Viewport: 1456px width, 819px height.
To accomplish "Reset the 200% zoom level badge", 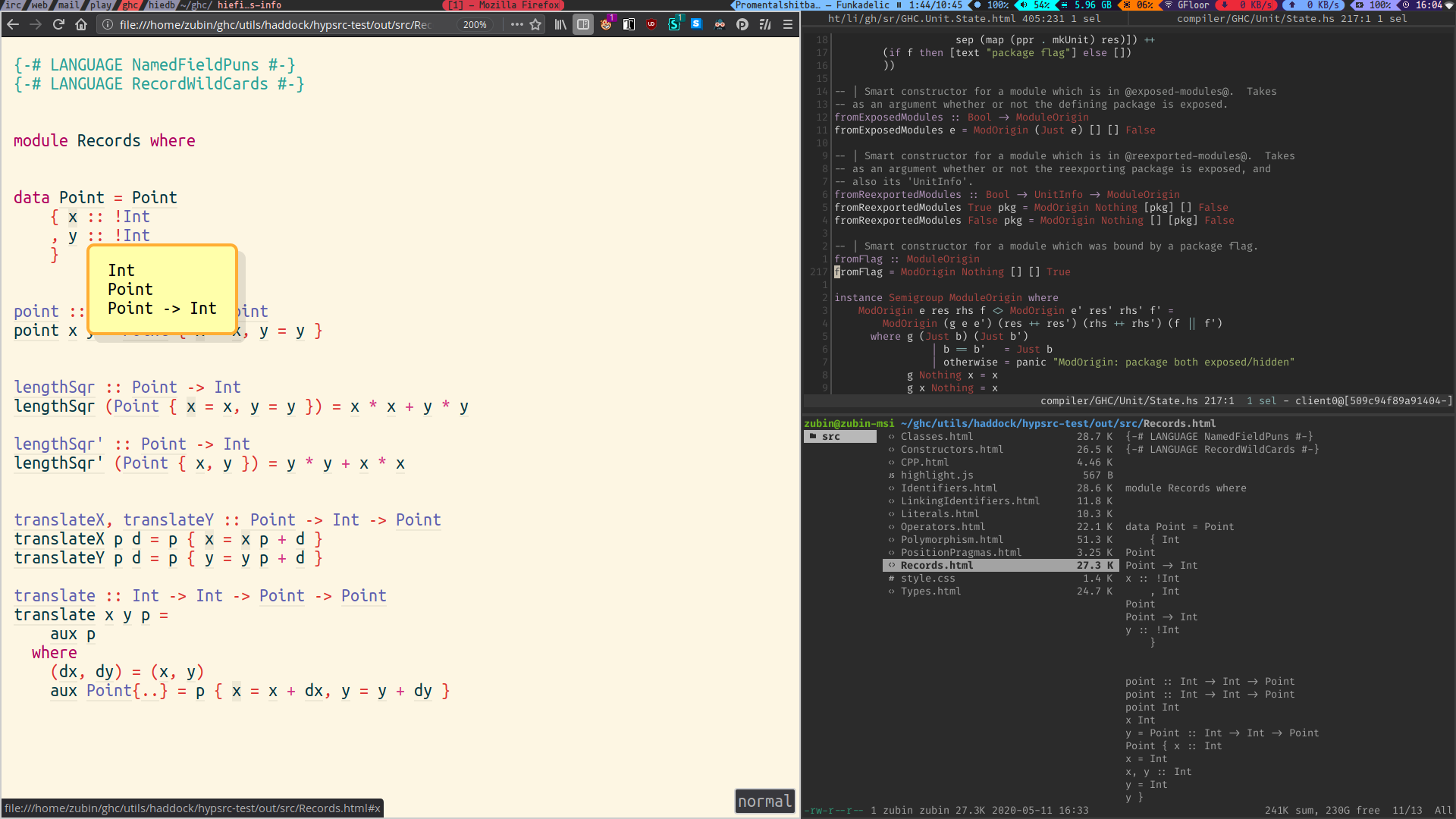I will [x=475, y=24].
